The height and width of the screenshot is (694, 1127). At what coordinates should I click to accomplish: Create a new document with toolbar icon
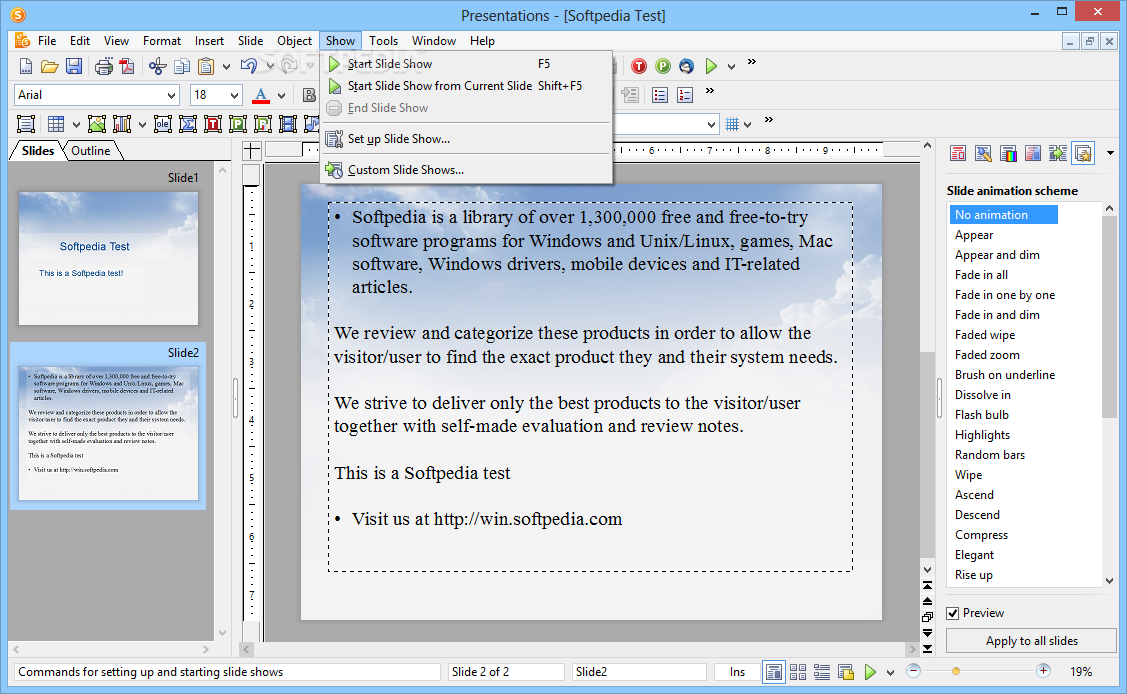[26, 67]
